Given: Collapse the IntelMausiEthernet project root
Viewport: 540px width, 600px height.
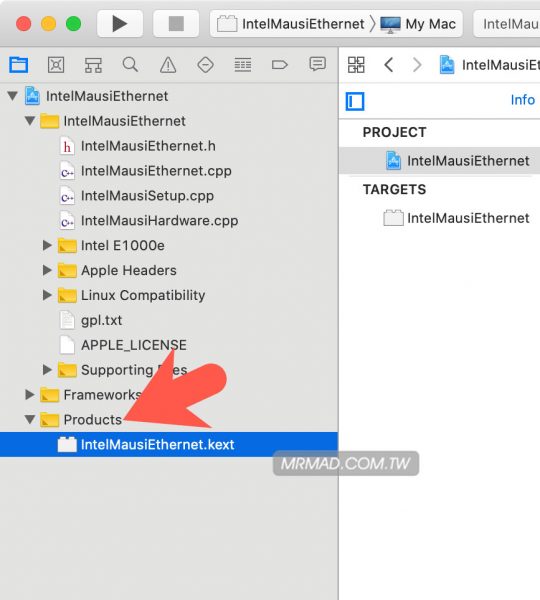Looking at the screenshot, I should click(12, 96).
